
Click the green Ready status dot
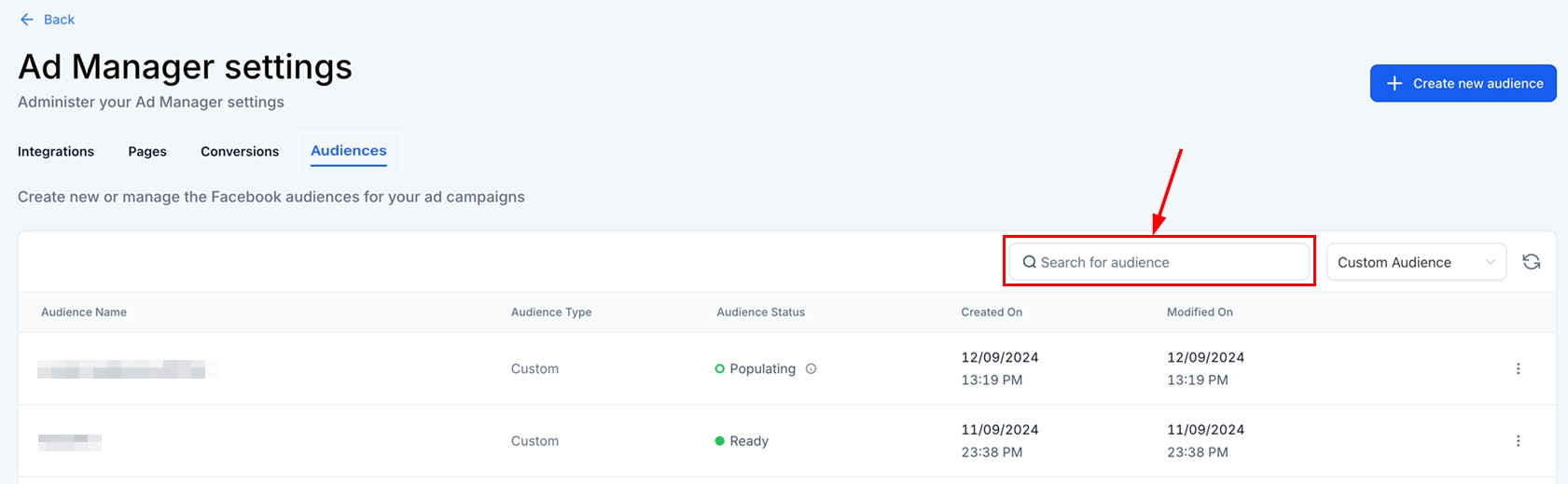pyautogui.click(x=719, y=441)
